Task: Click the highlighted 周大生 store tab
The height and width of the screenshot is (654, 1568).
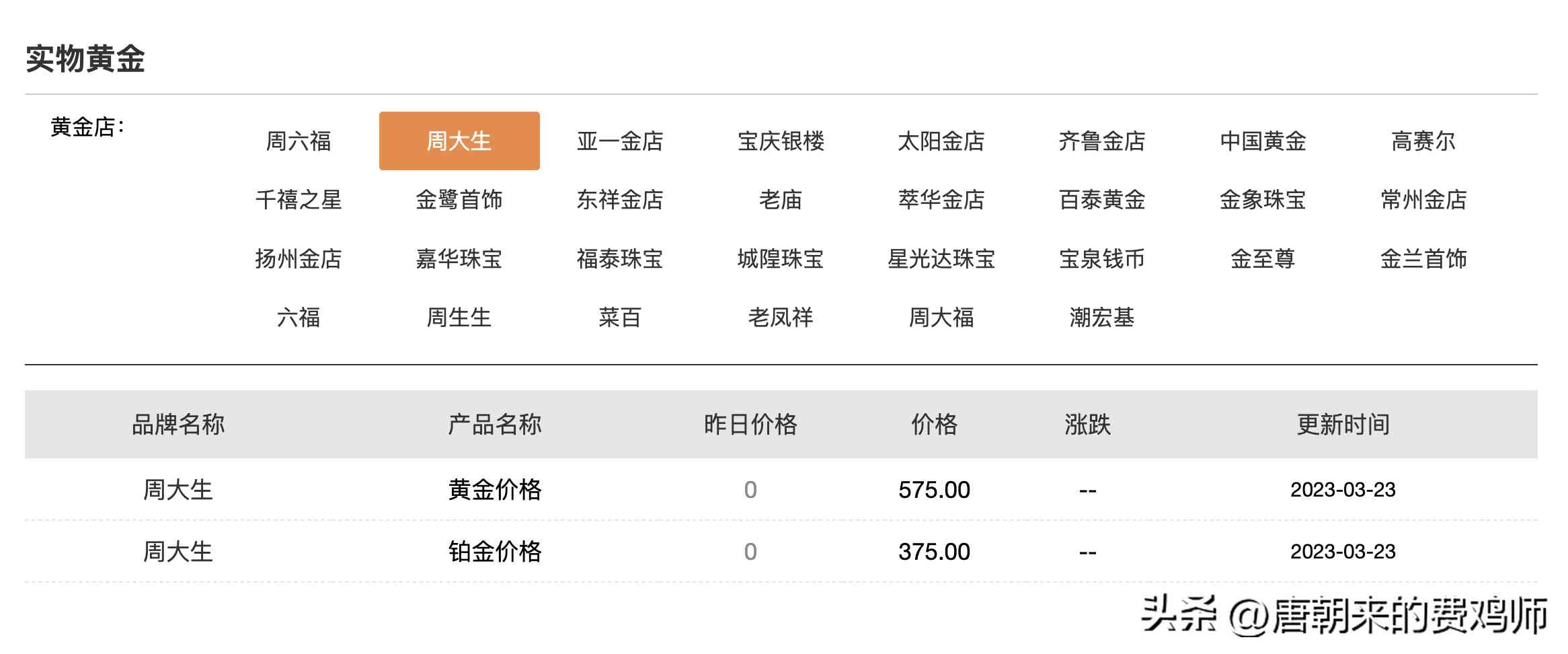Action: (x=459, y=141)
